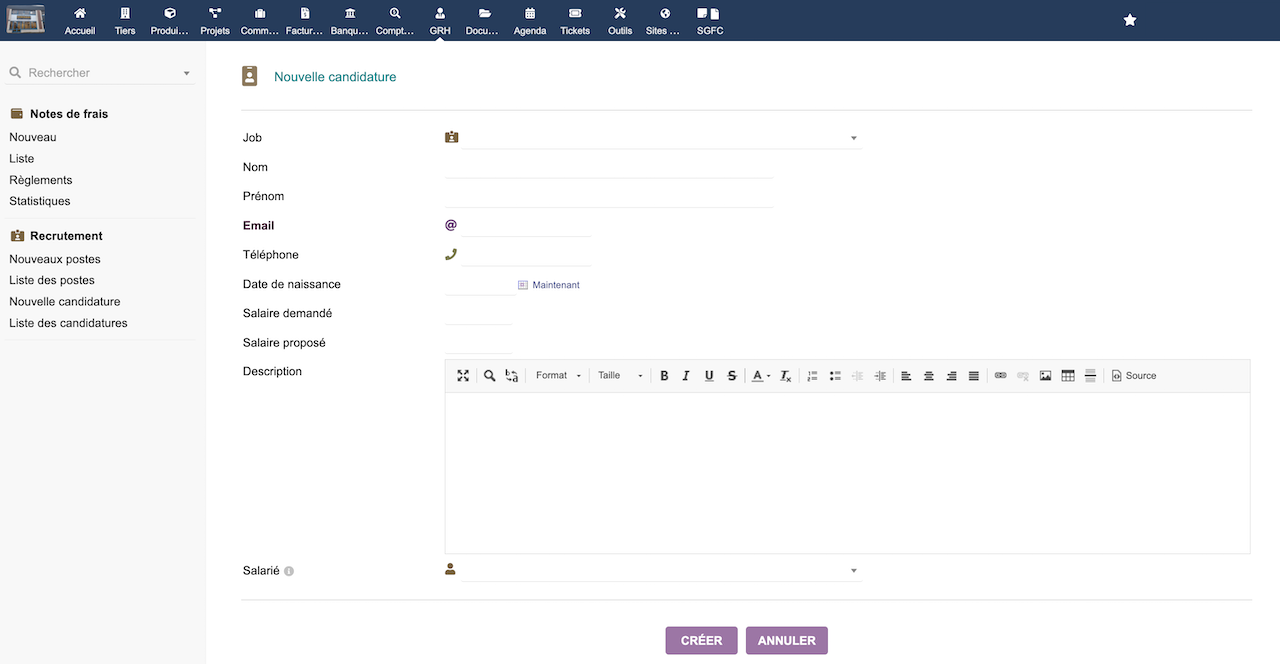Toggle bold formatting in editor
This screenshot has height=664, width=1280.
pos(664,376)
